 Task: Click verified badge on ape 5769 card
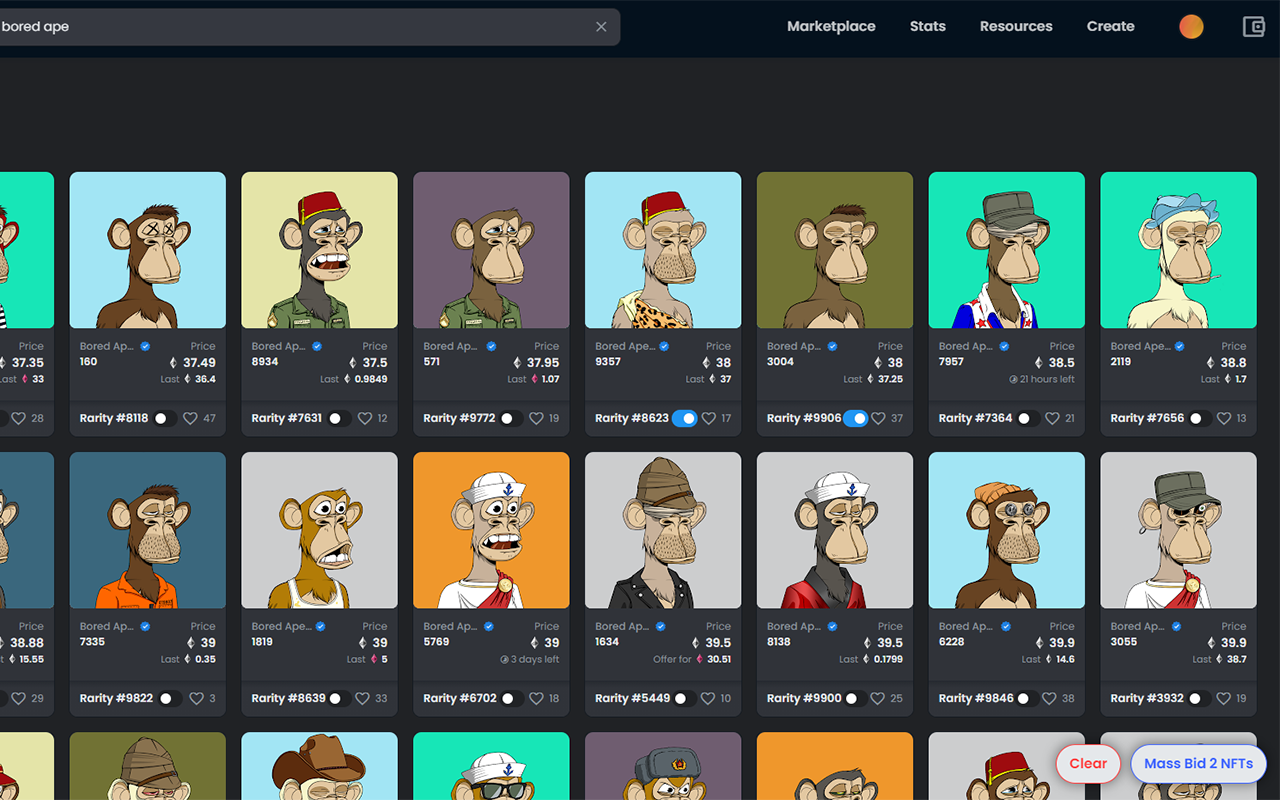pyautogui.click(x=489, y=626)
